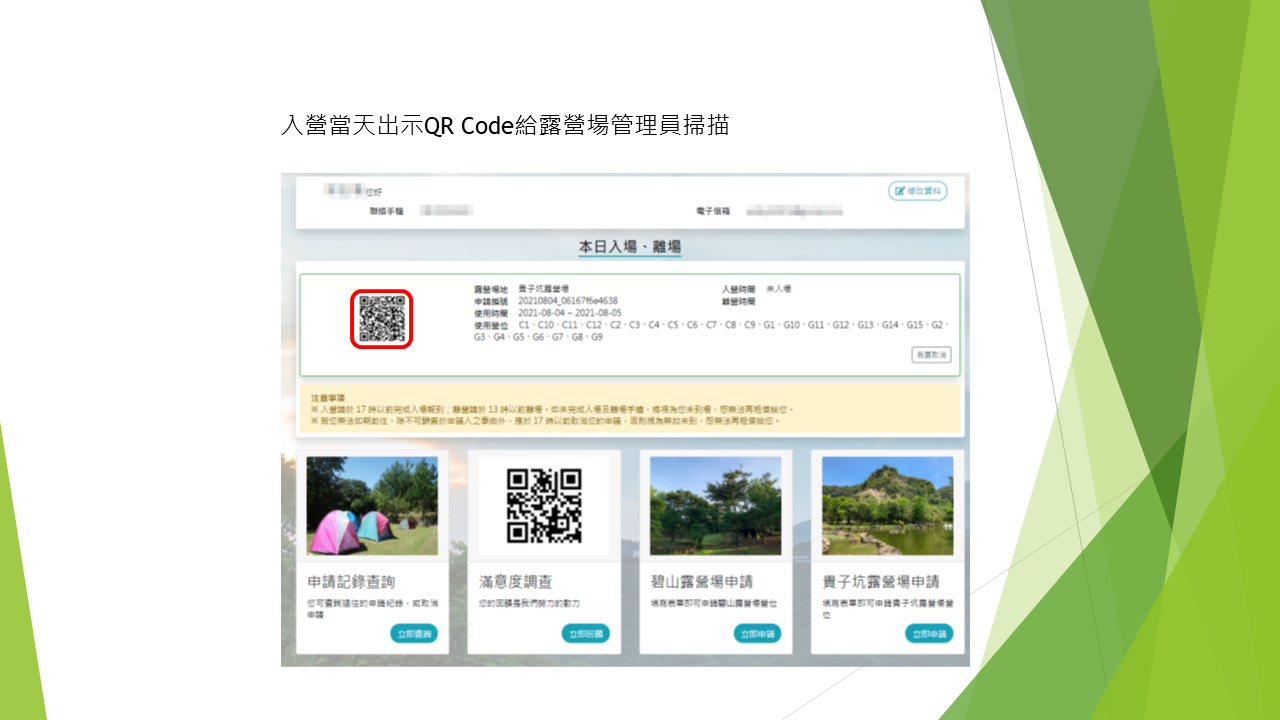This screenshot has width=1280, height=720.
Task: Click the 我要取消 cancel reservation button
Action: click(931, 355)
